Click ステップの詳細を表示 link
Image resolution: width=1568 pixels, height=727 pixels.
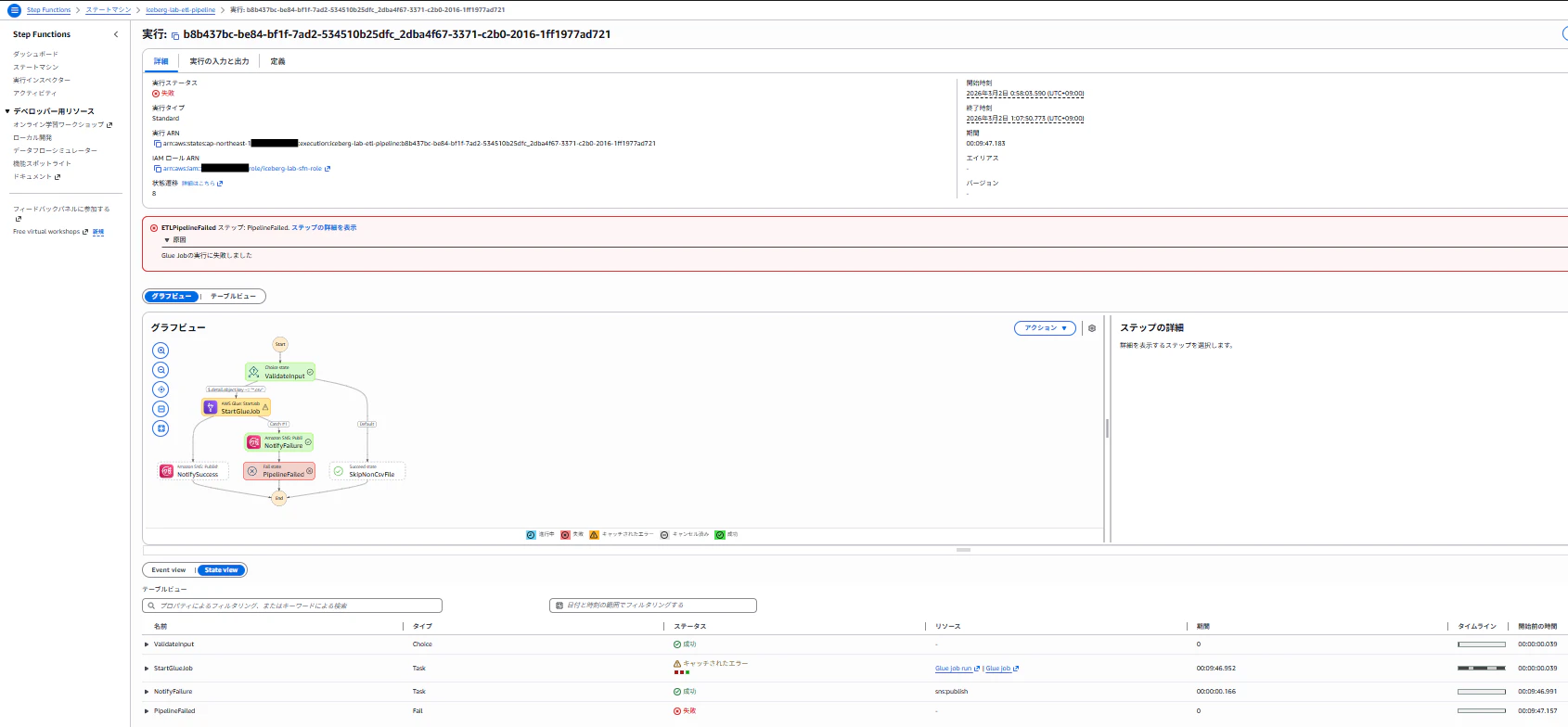coord(324,228)
